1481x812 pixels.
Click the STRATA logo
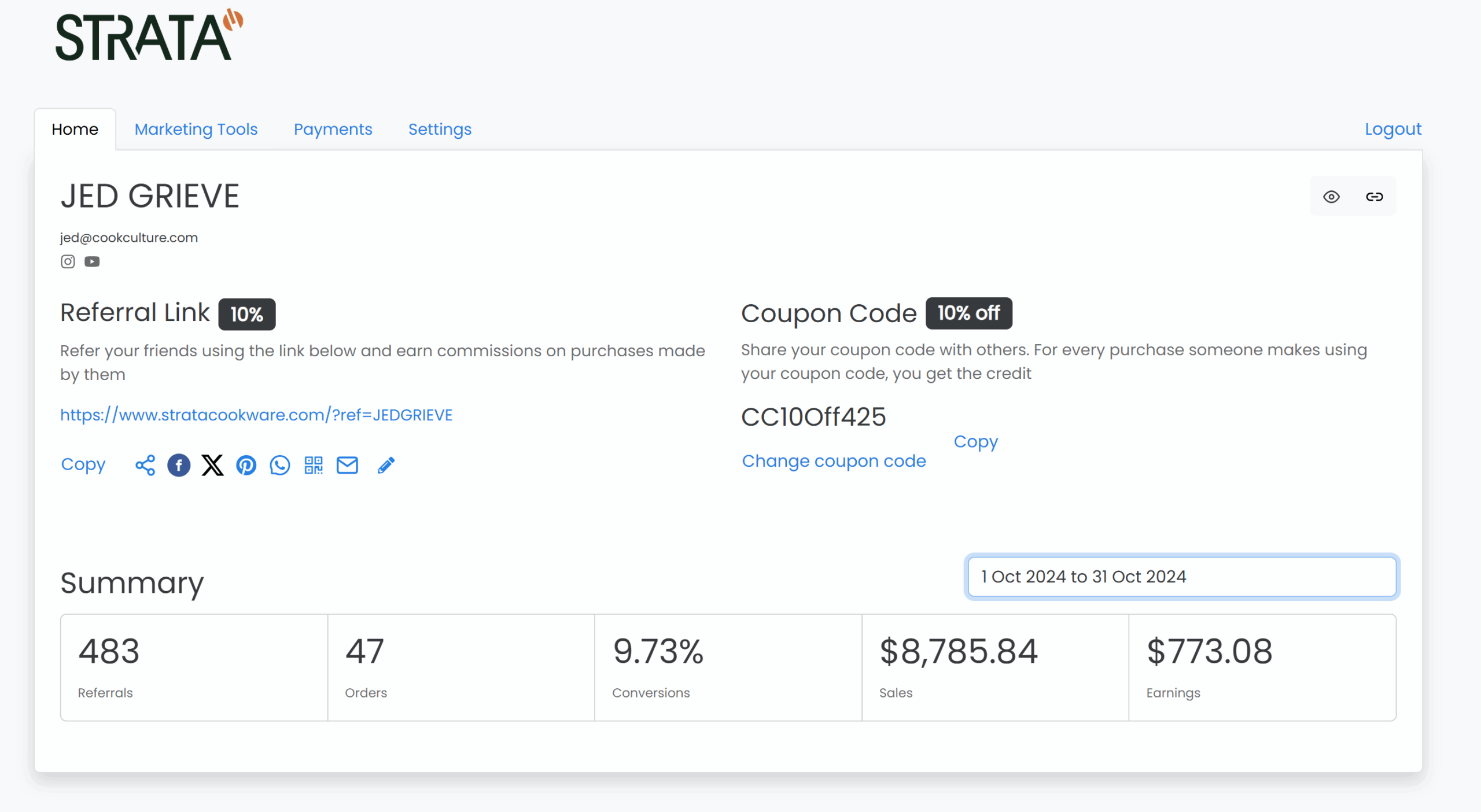pos(149,35)
